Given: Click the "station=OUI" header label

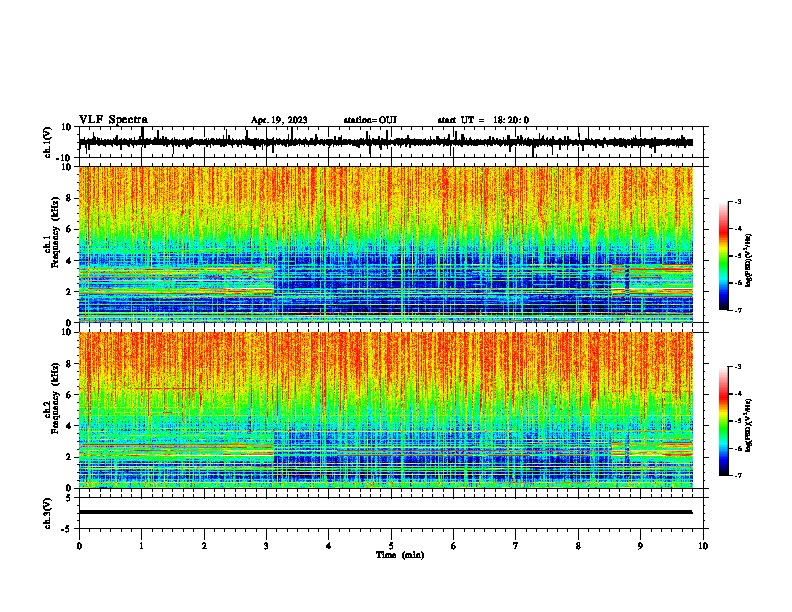Looking at the screenshot, I should pyautogui.click(x=370, y=120).
